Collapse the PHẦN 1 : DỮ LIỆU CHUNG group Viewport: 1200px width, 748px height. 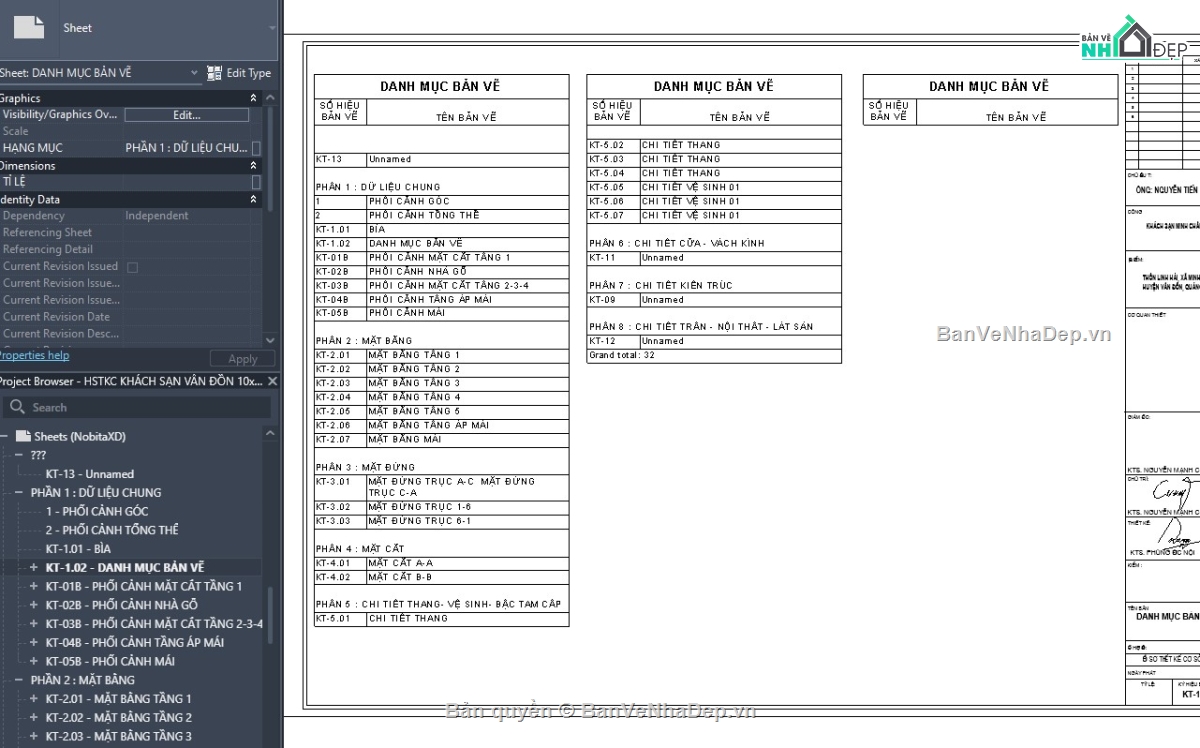coord(19,492)
